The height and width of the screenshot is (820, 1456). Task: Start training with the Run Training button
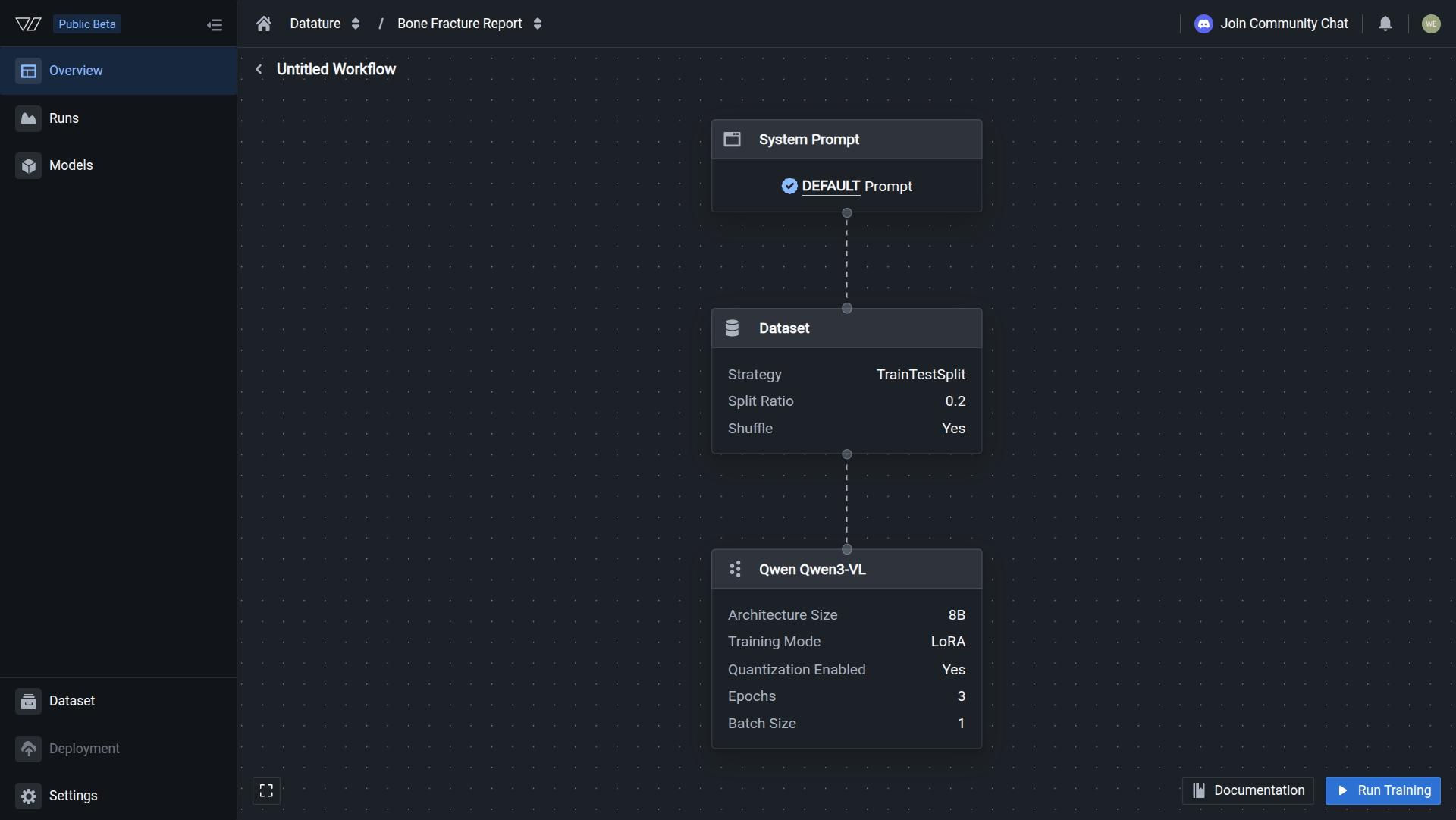click(1382, 790)
